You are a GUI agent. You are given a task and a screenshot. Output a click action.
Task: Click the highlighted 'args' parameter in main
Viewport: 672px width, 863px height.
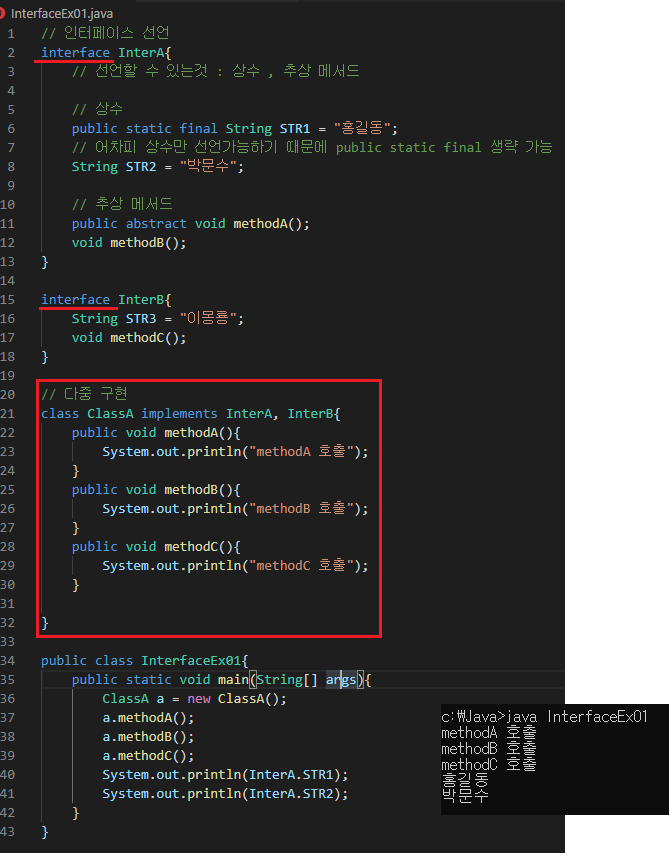(x=341, y=680)
